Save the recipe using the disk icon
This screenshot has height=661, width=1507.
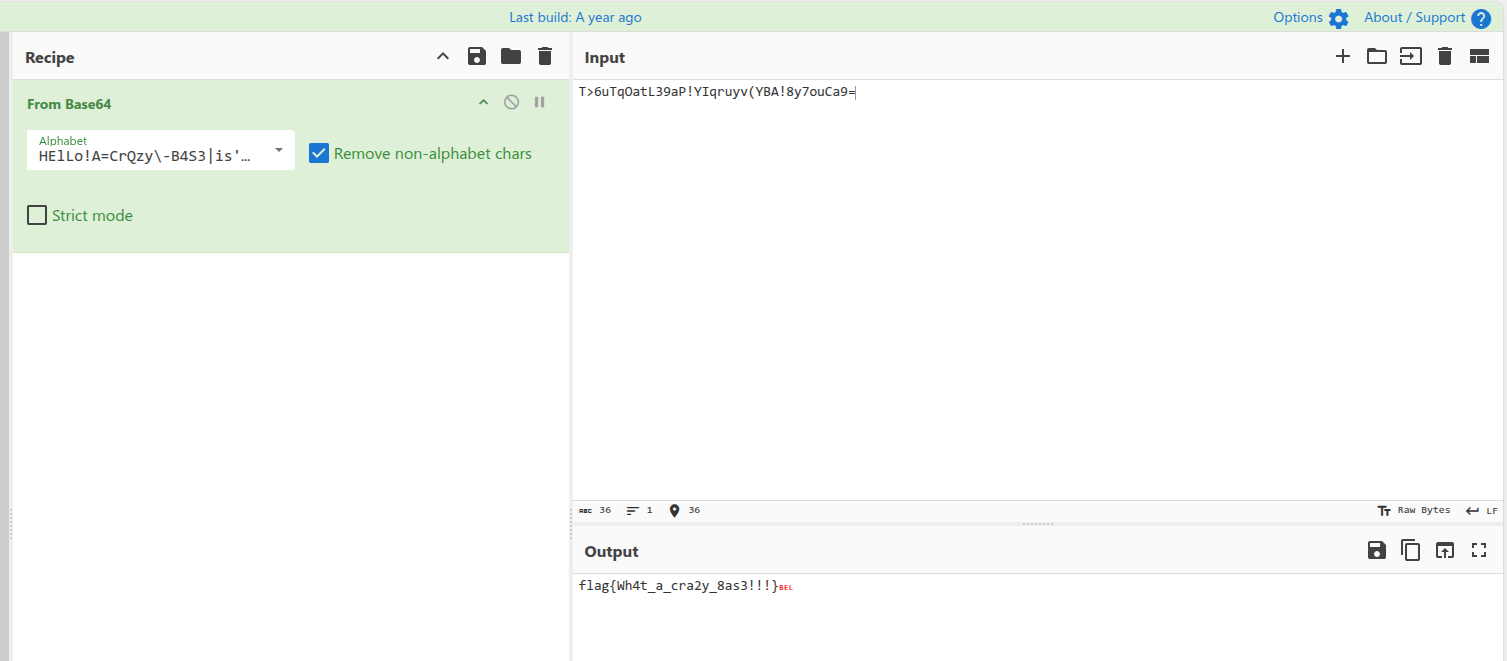pyautogui.click(x=477, y=57)
